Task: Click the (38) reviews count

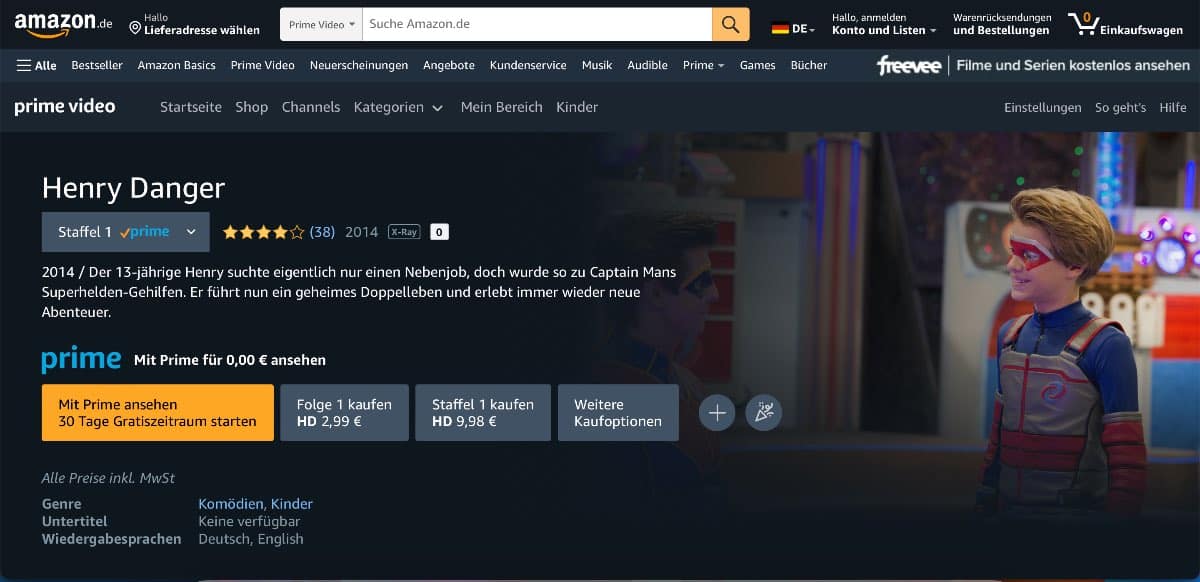Action: (322, 232)
